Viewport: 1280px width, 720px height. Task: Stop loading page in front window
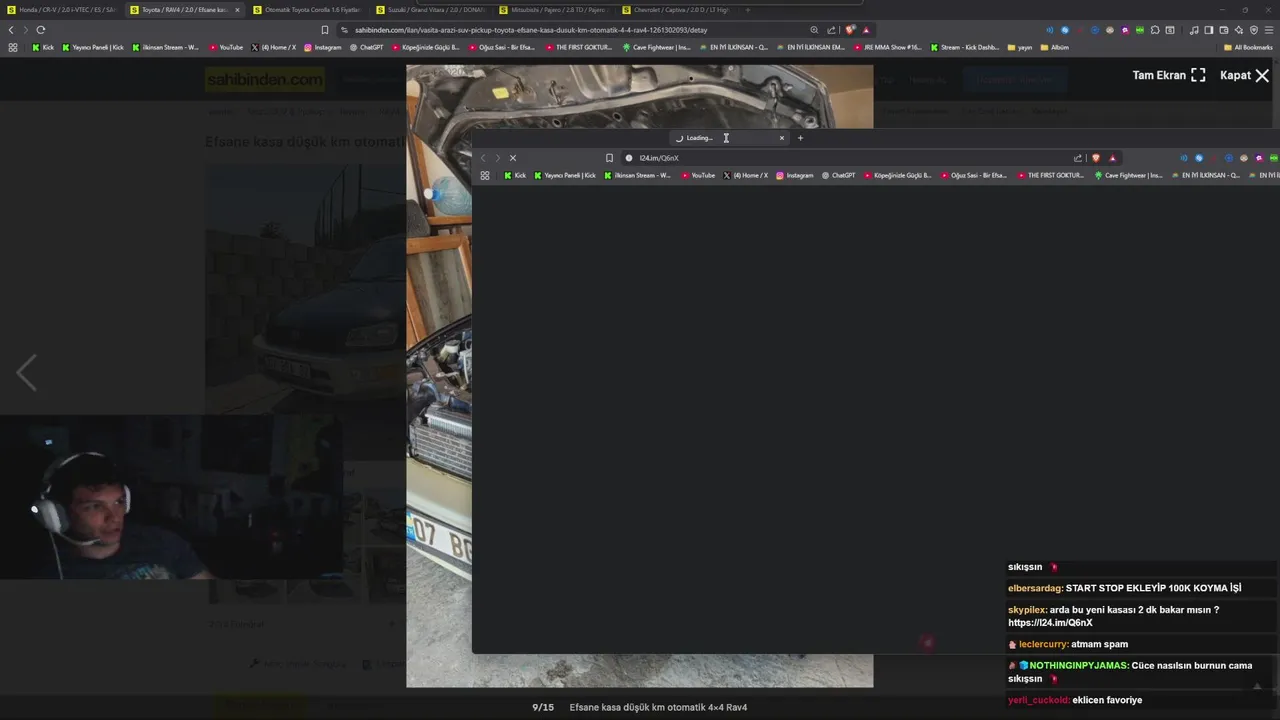[x=513, y=158]
